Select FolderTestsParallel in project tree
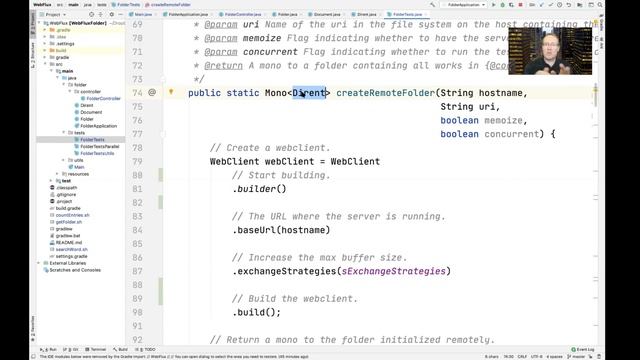640x360 pixels. [x=100, y=147]
